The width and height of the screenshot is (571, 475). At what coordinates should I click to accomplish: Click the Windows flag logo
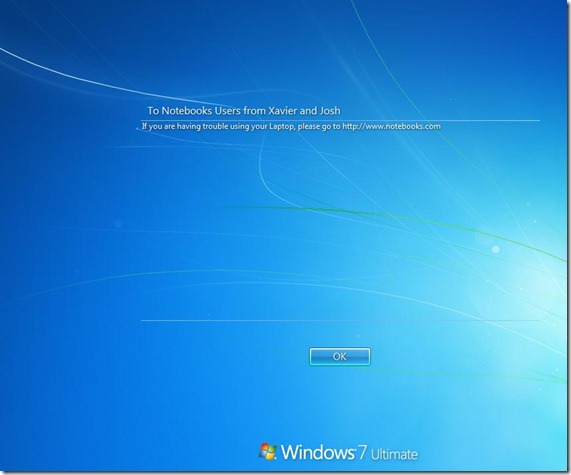pyautogui.click(x=268, y=451)
